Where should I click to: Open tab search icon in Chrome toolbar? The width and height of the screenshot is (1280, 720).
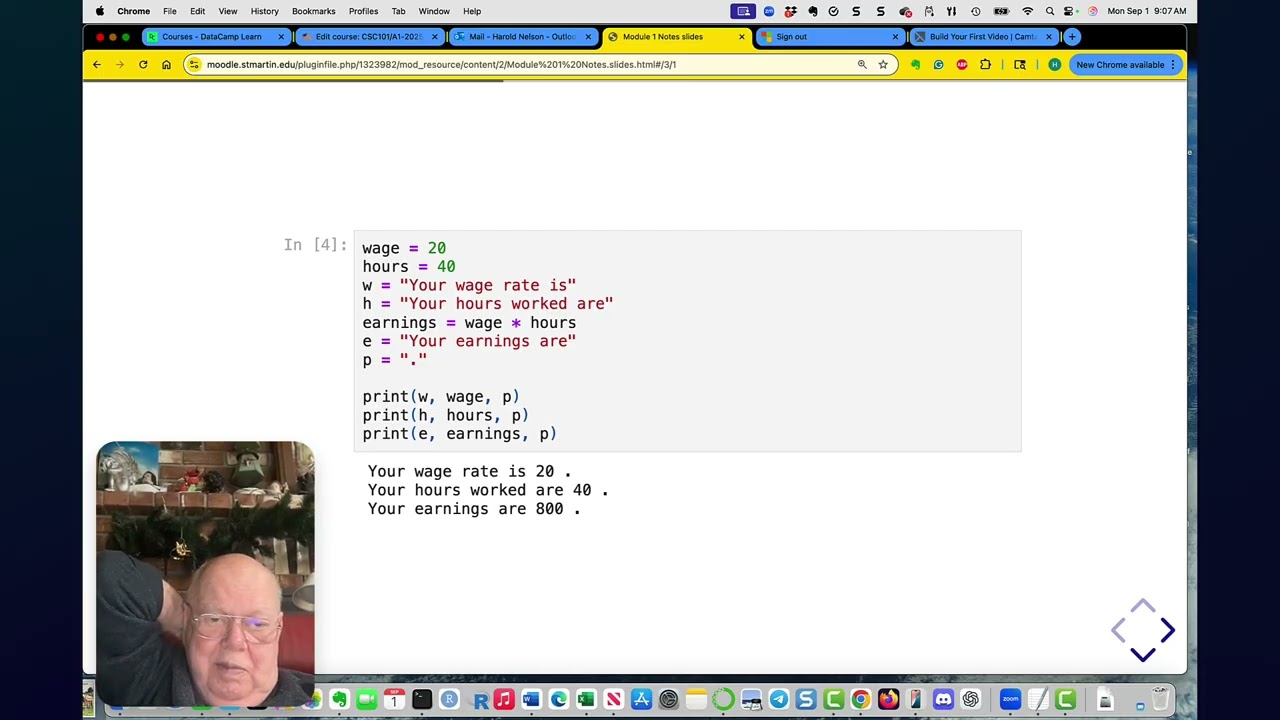tap(1020, 64)
